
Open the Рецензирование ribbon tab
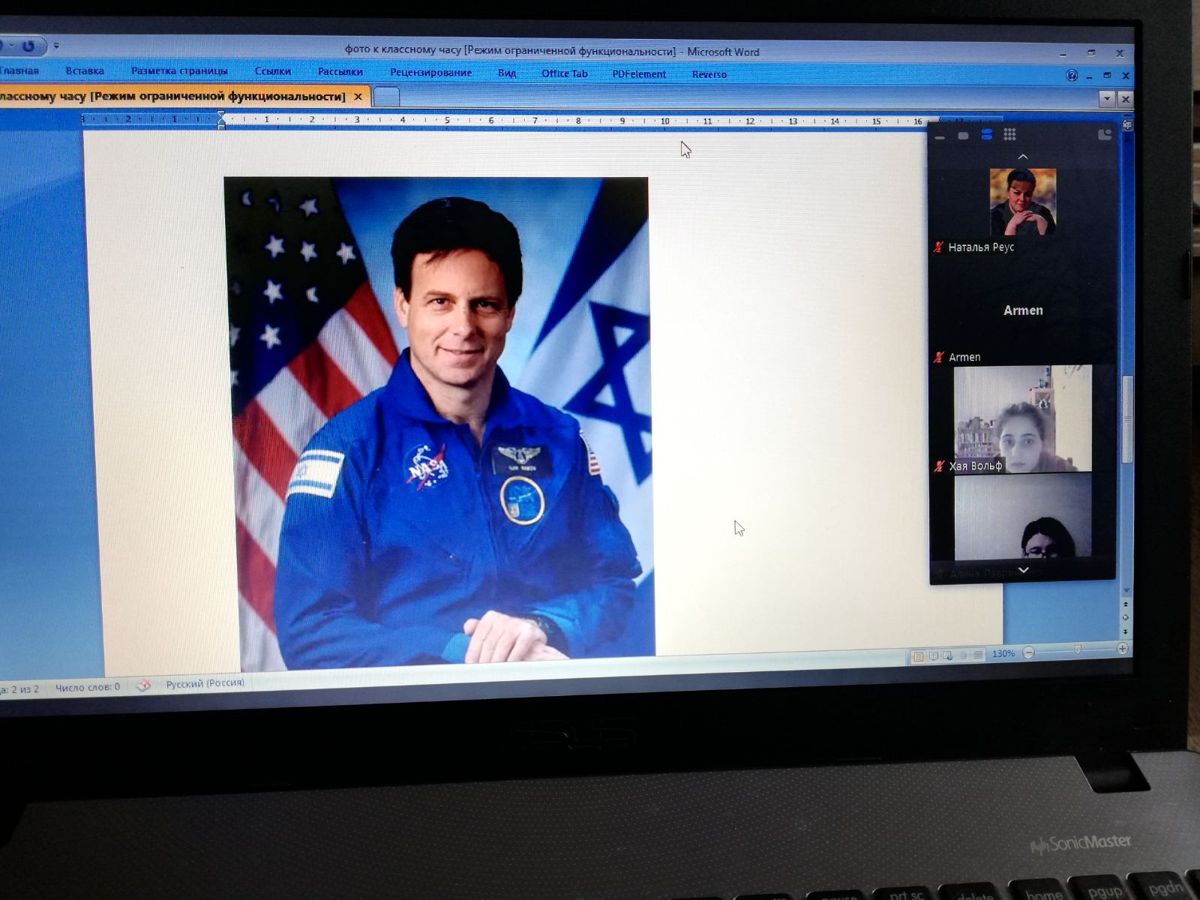tap(430, 73)
